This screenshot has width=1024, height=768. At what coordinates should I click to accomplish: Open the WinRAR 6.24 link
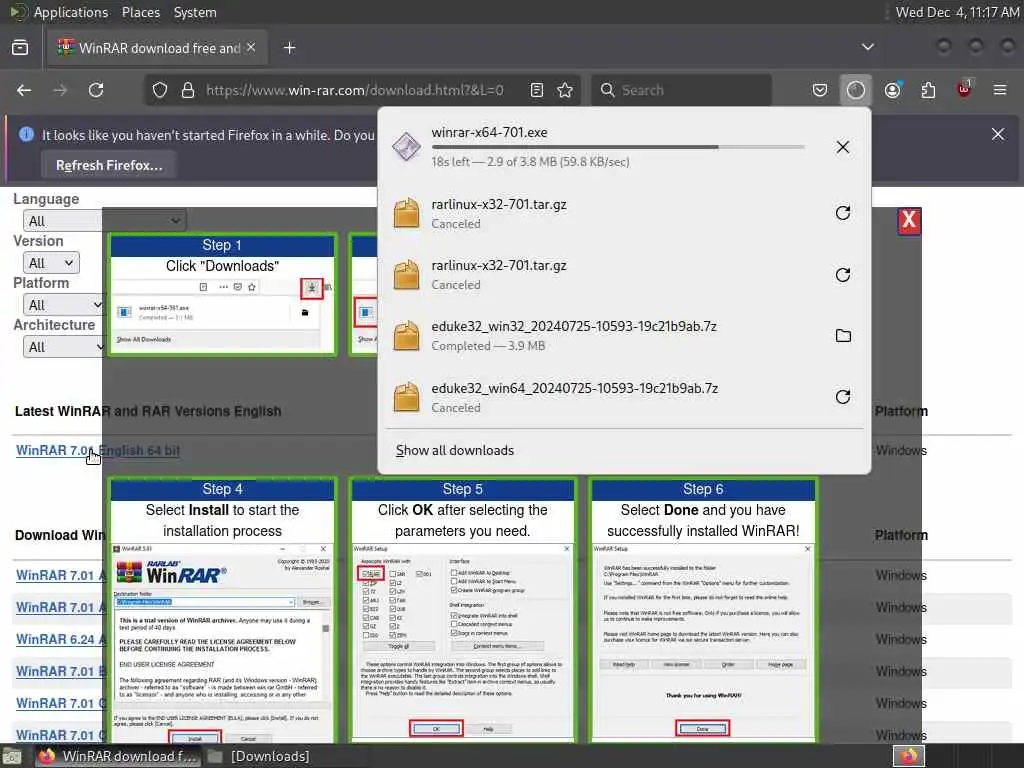click(60, 639)
